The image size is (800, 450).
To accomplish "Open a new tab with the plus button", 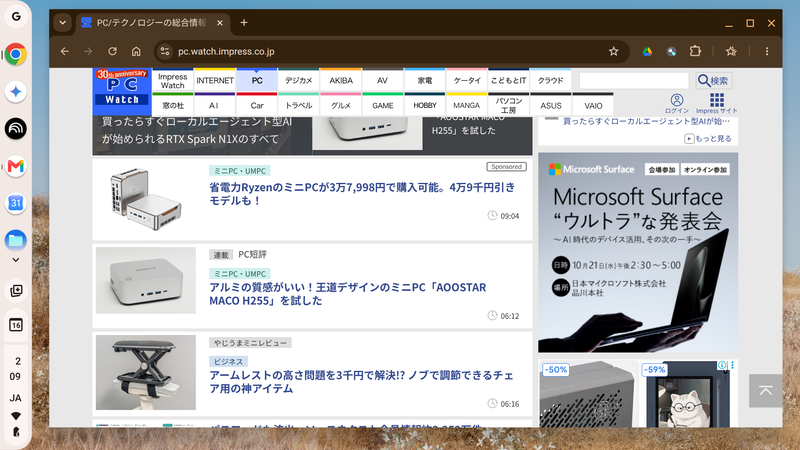I will [244, 22].
